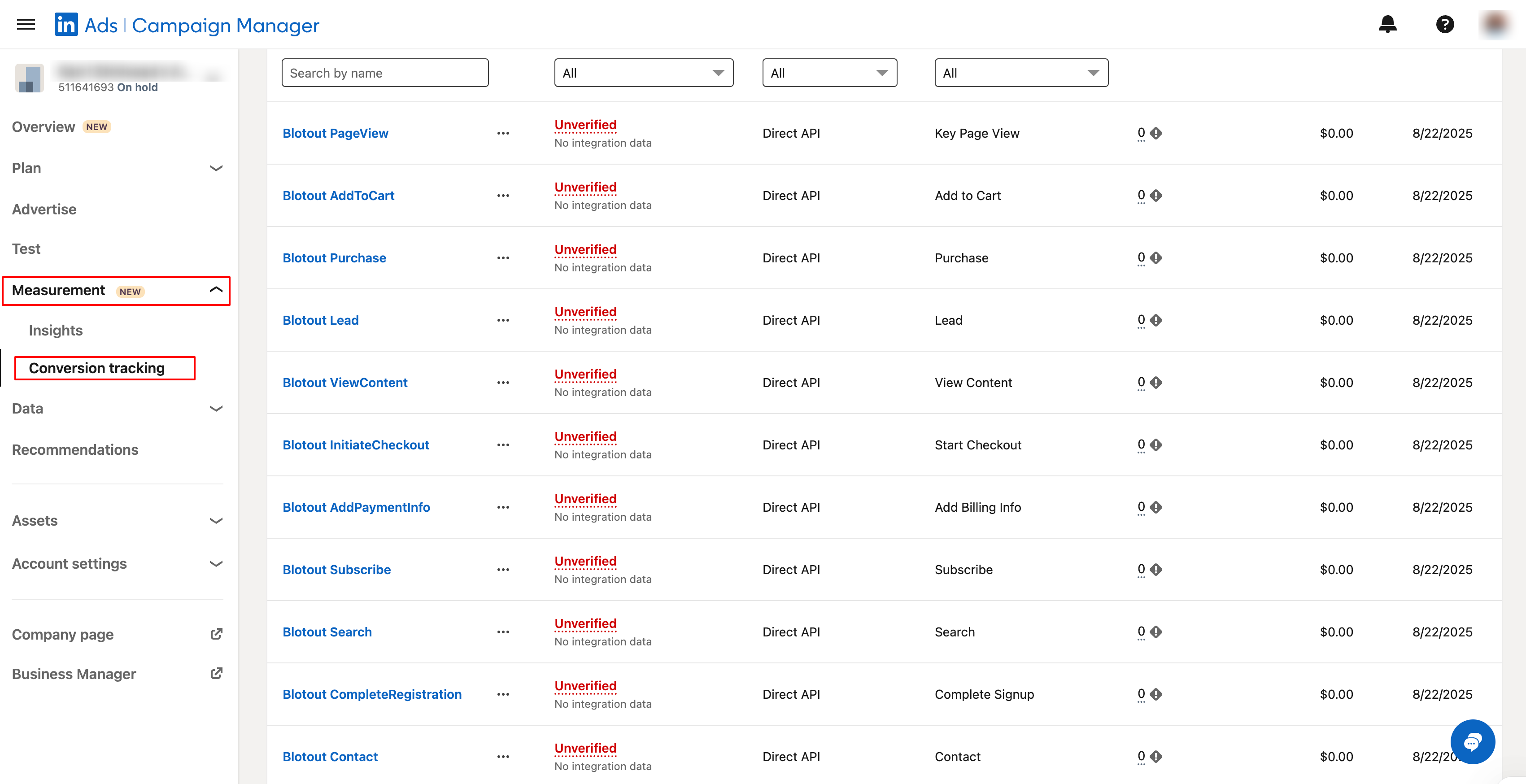
Task: Open the Blotout AddToCart conversion link
Action: click(338, 196)
